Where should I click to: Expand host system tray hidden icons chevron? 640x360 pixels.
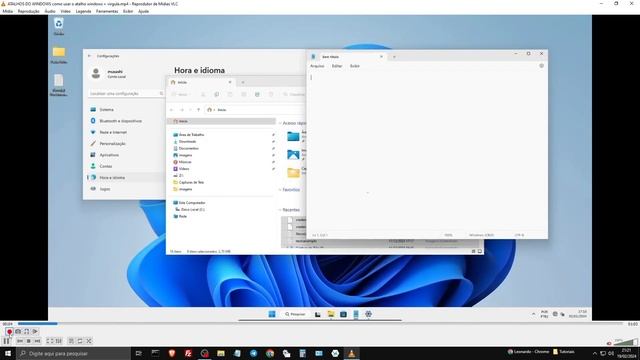pos(594,353)
